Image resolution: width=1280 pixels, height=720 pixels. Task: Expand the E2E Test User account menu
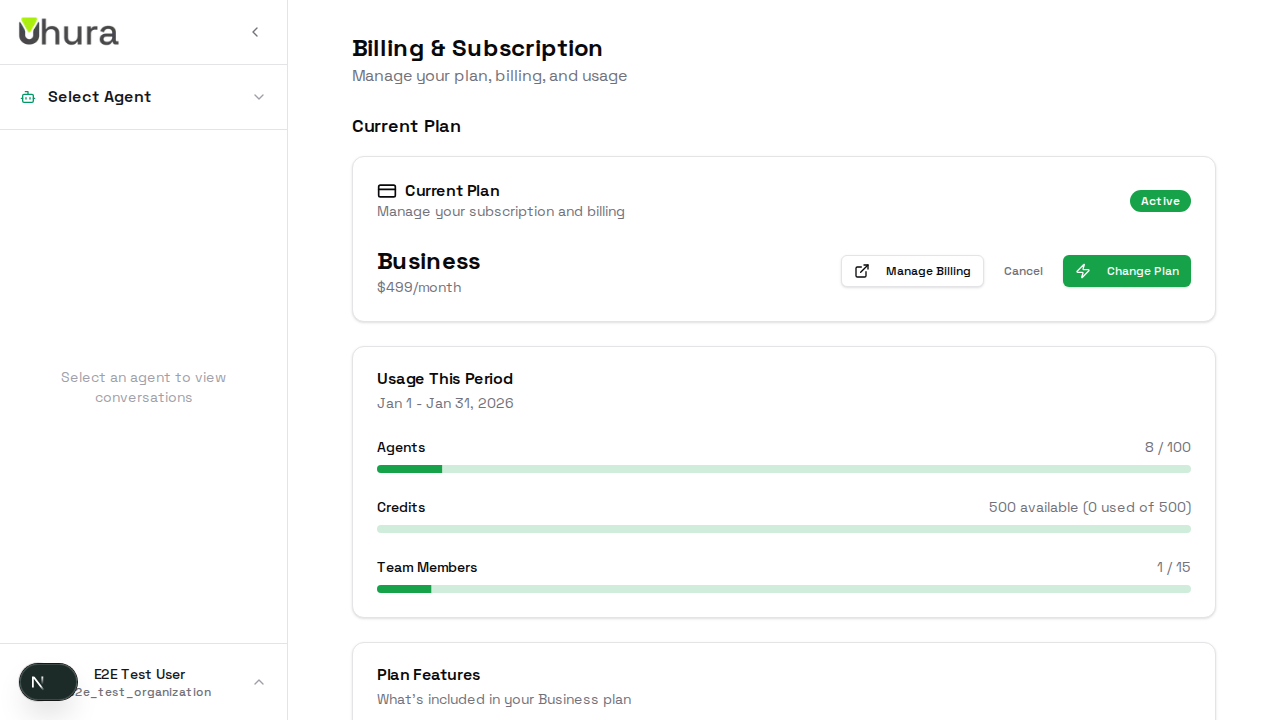[x=259, y=682]
